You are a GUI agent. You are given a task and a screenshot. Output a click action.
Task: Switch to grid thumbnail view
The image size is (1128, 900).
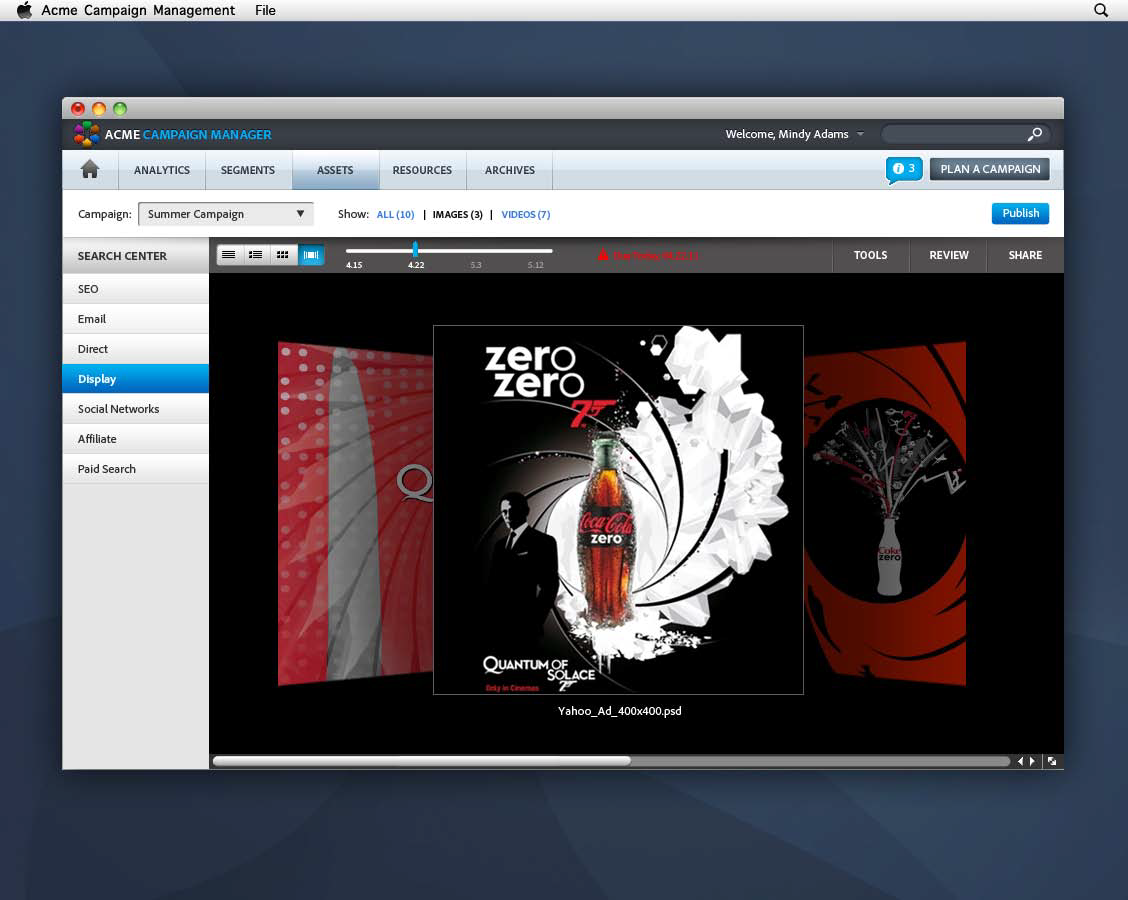point(283,255)
